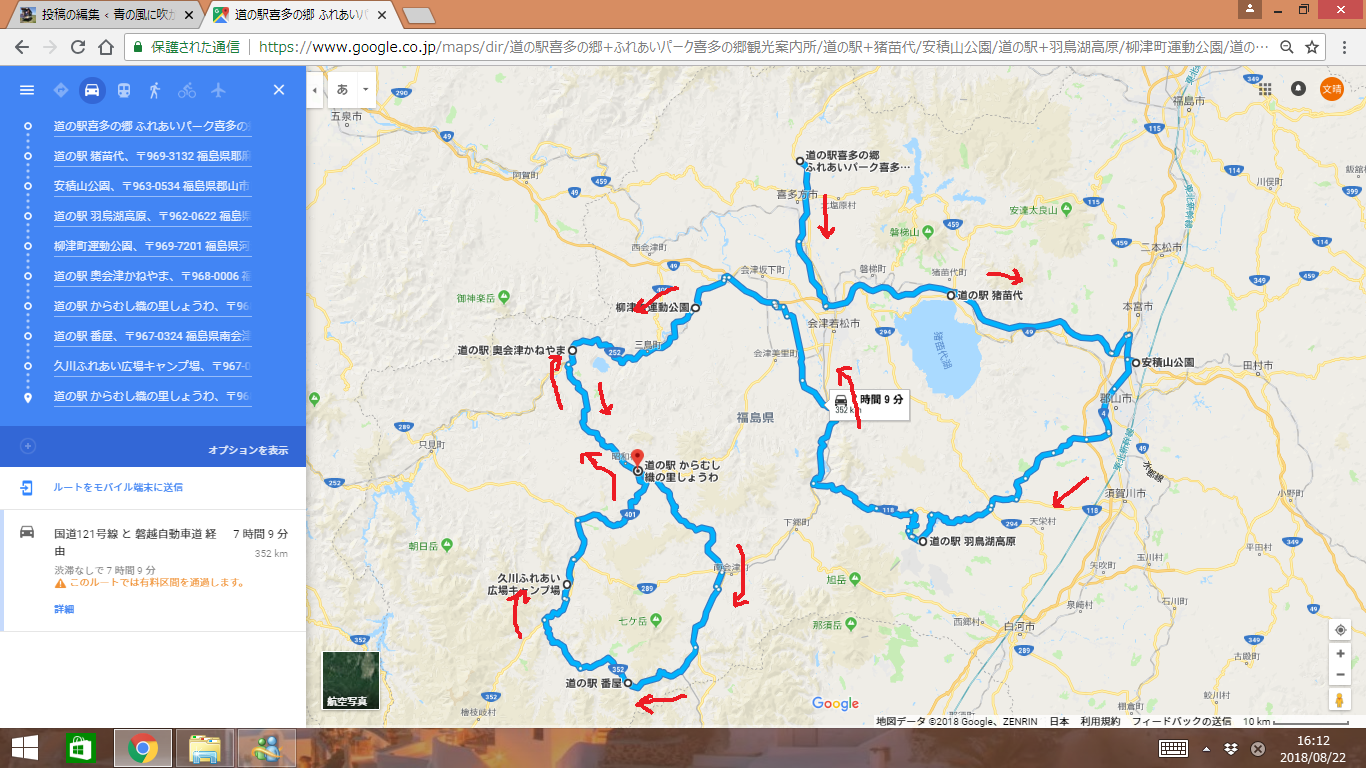Select the recommended travel mode icon
This screenshot has width=1366, height=768.
click(x=60, y=90)
